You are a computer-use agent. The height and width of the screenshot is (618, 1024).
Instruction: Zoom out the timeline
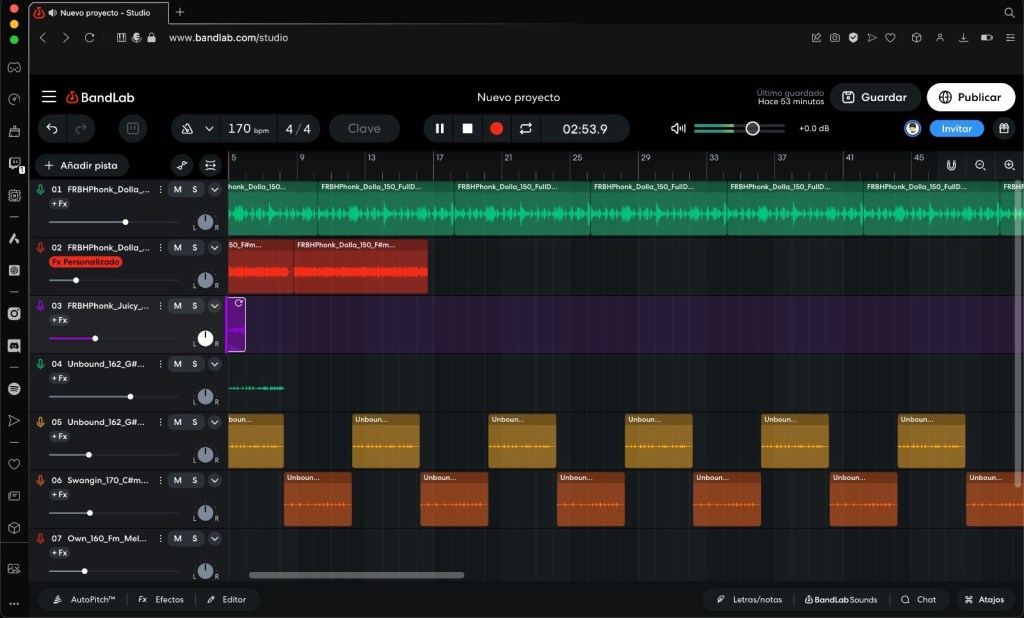pos(980,165)
